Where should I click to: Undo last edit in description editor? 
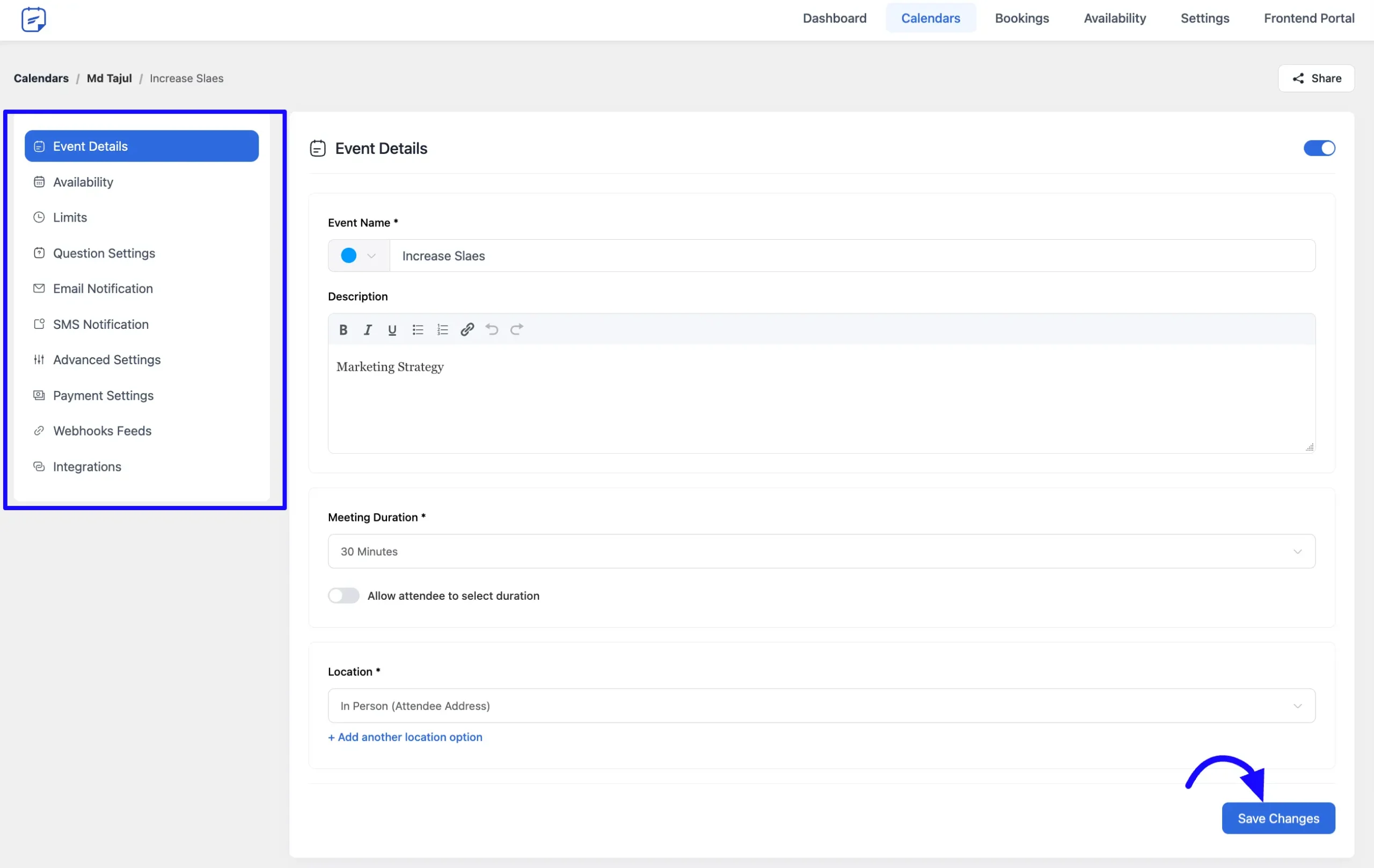[492, 329]
